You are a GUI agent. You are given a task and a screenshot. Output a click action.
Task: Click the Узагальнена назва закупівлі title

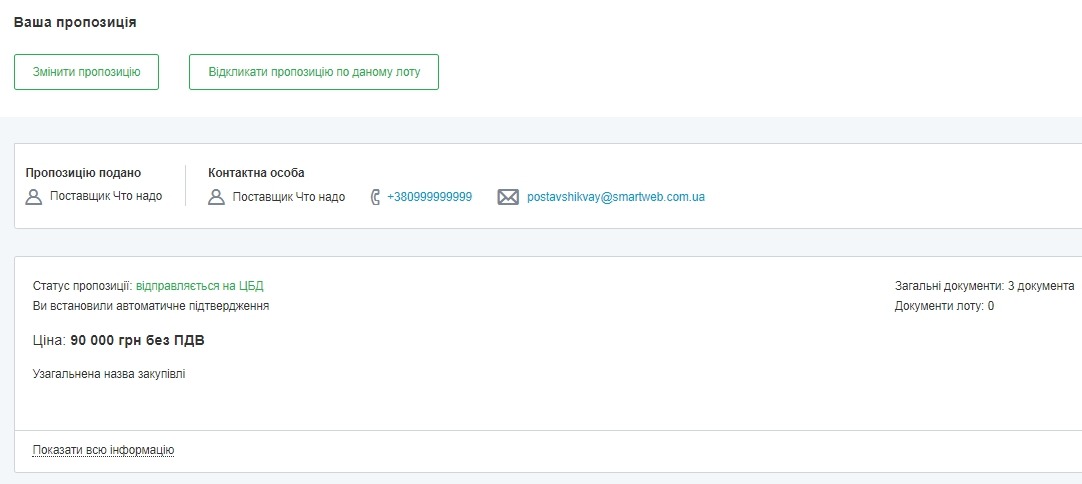click(109, 374)
